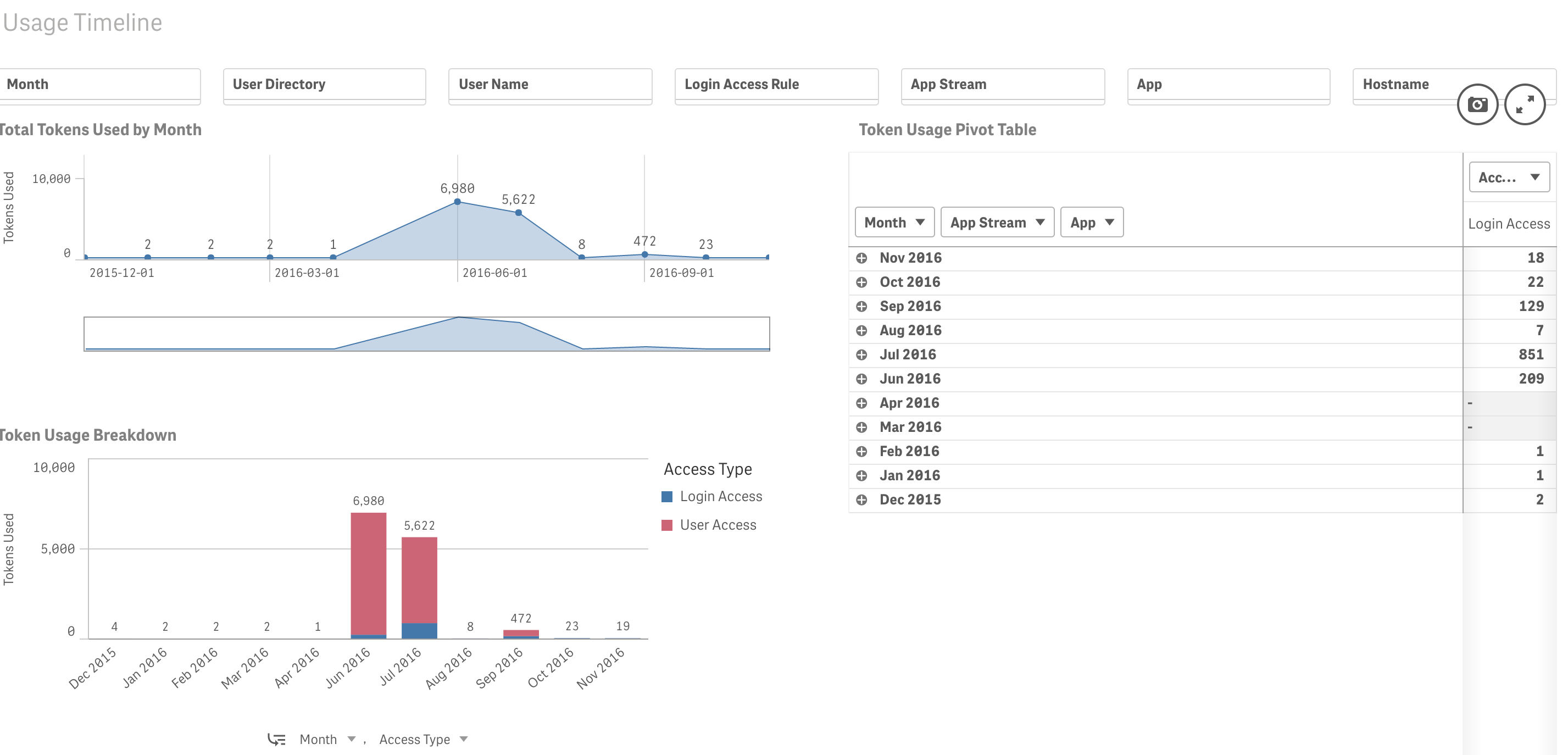
Task: Click the 129 value in Sep 2016 row
Action: coord(1531,306)
